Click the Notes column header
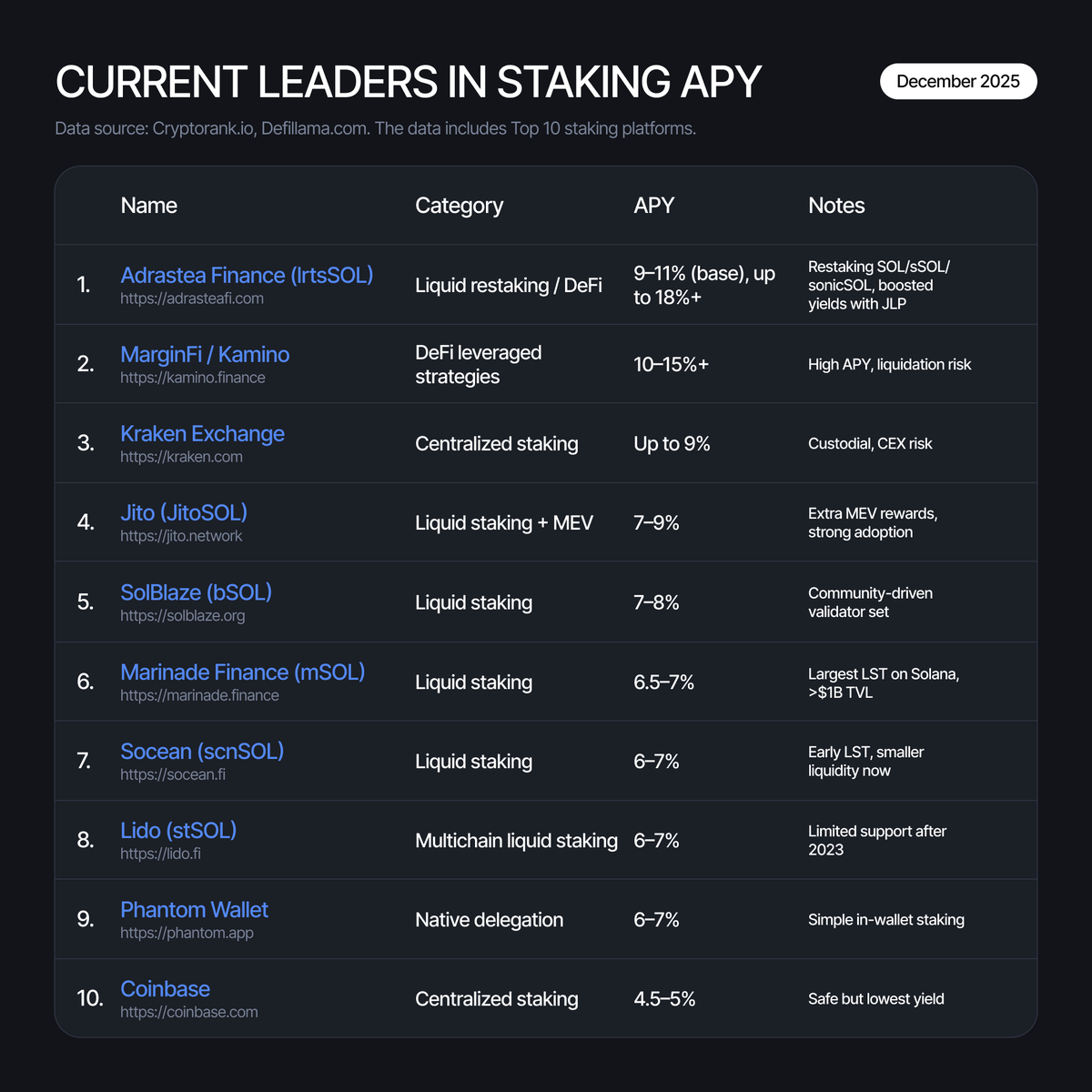This screenshot has width=1092, height=1092. pos(836,206)
